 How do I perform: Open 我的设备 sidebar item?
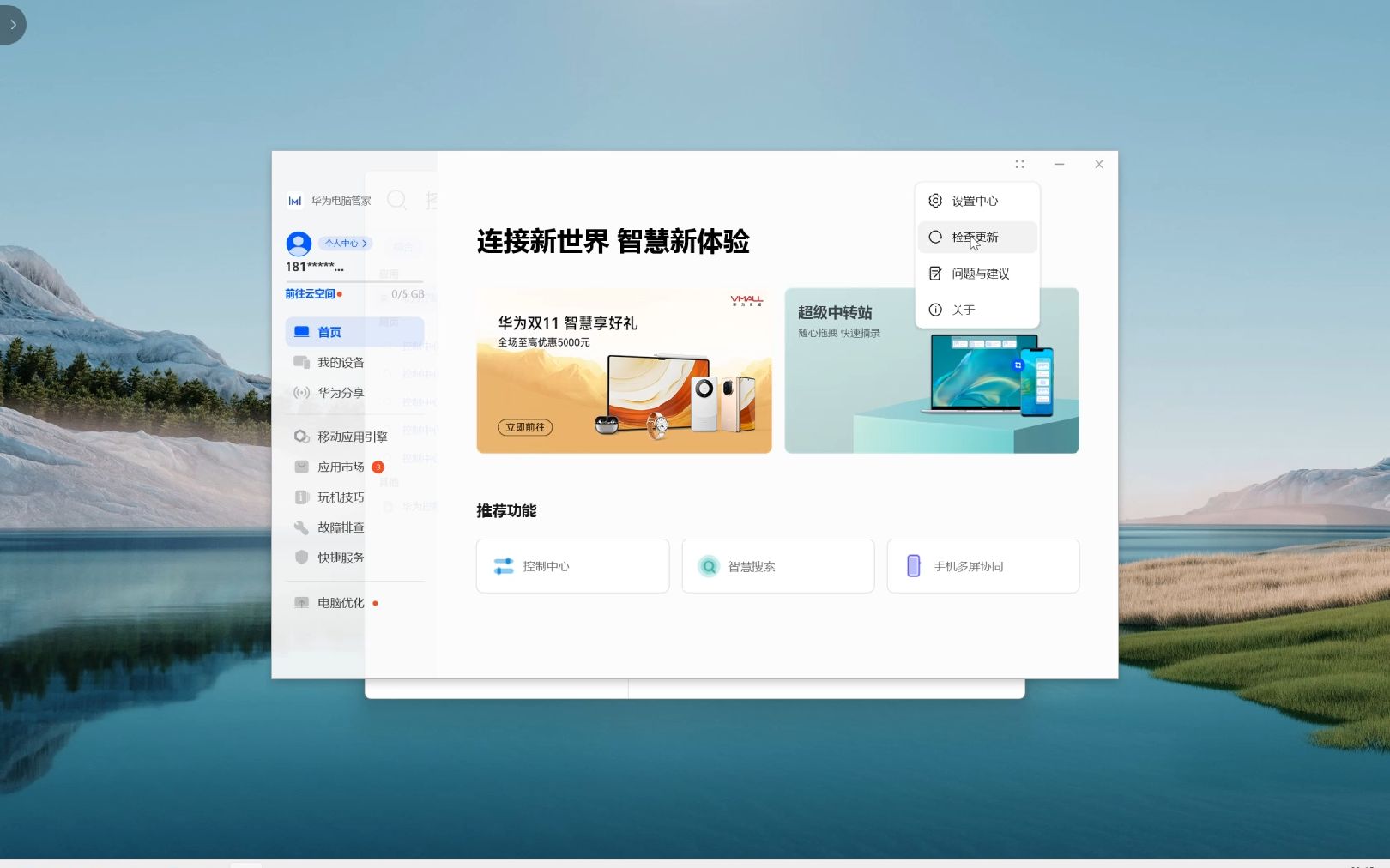[354, 362]
